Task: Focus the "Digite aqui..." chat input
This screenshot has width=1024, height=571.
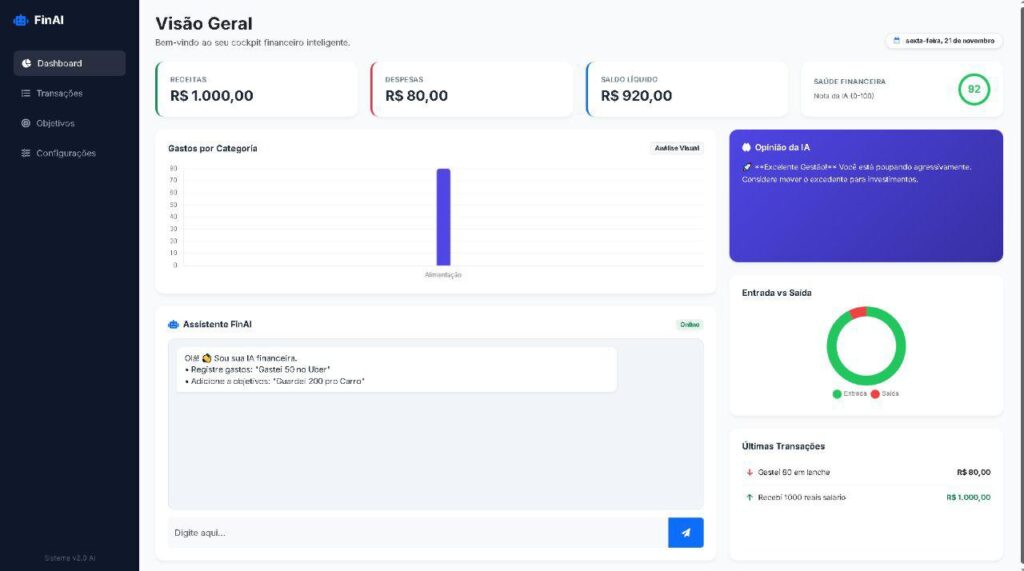Action: (417, 532)
